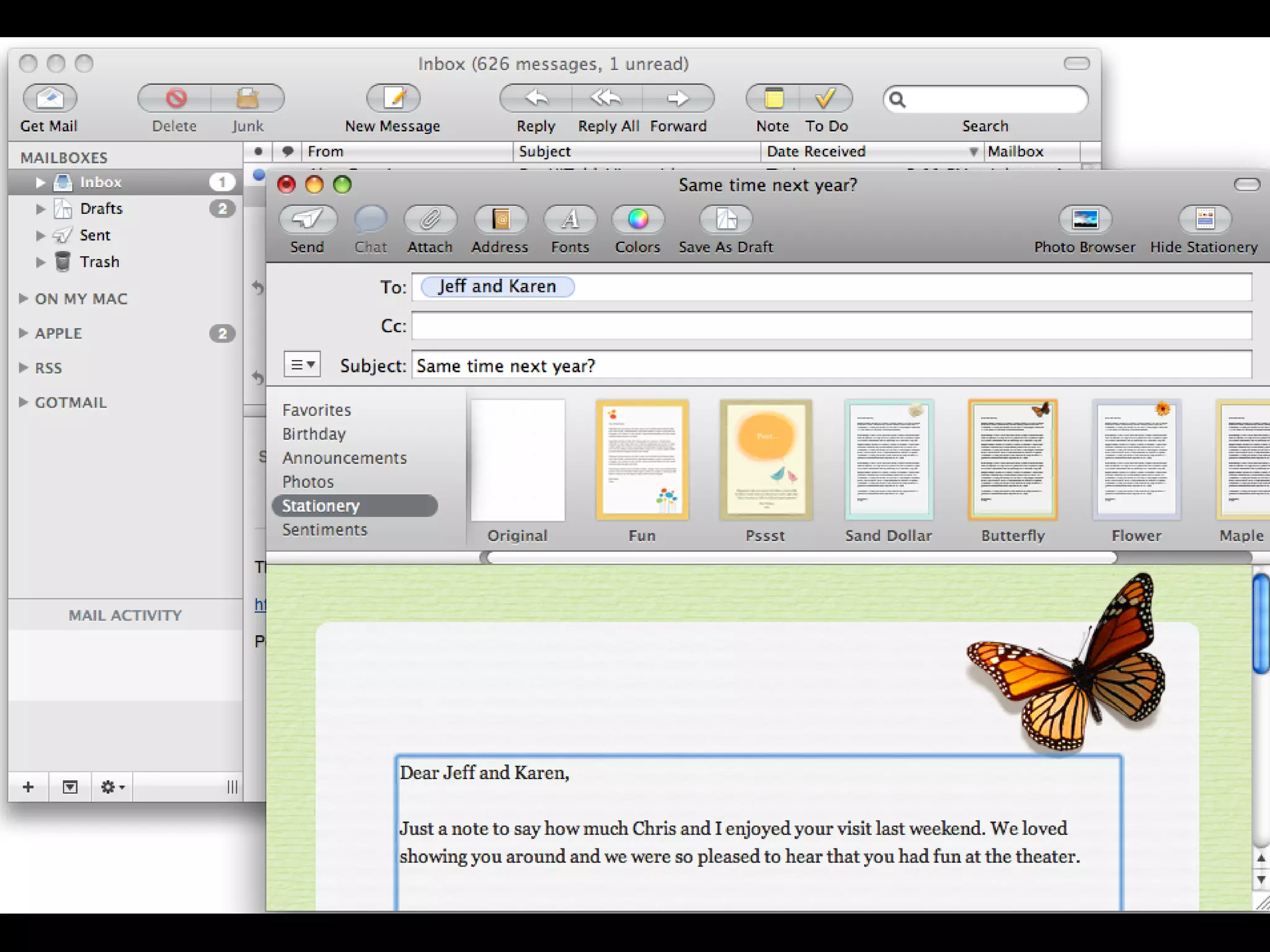Viewport: 1270px width, 952px height.
Task: Open the Photo Browser icon
Action: 1085,219
